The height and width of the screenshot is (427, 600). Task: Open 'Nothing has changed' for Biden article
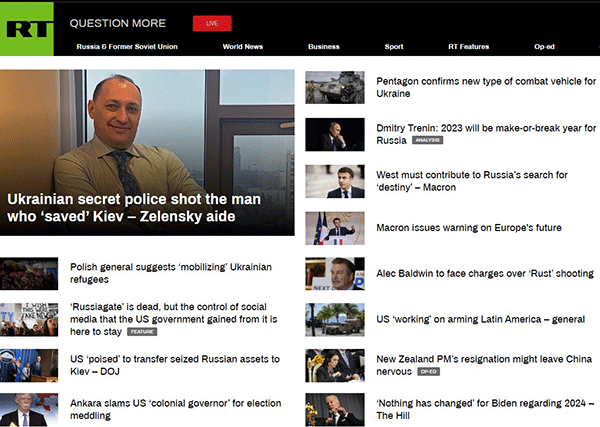tap(485, 409)
